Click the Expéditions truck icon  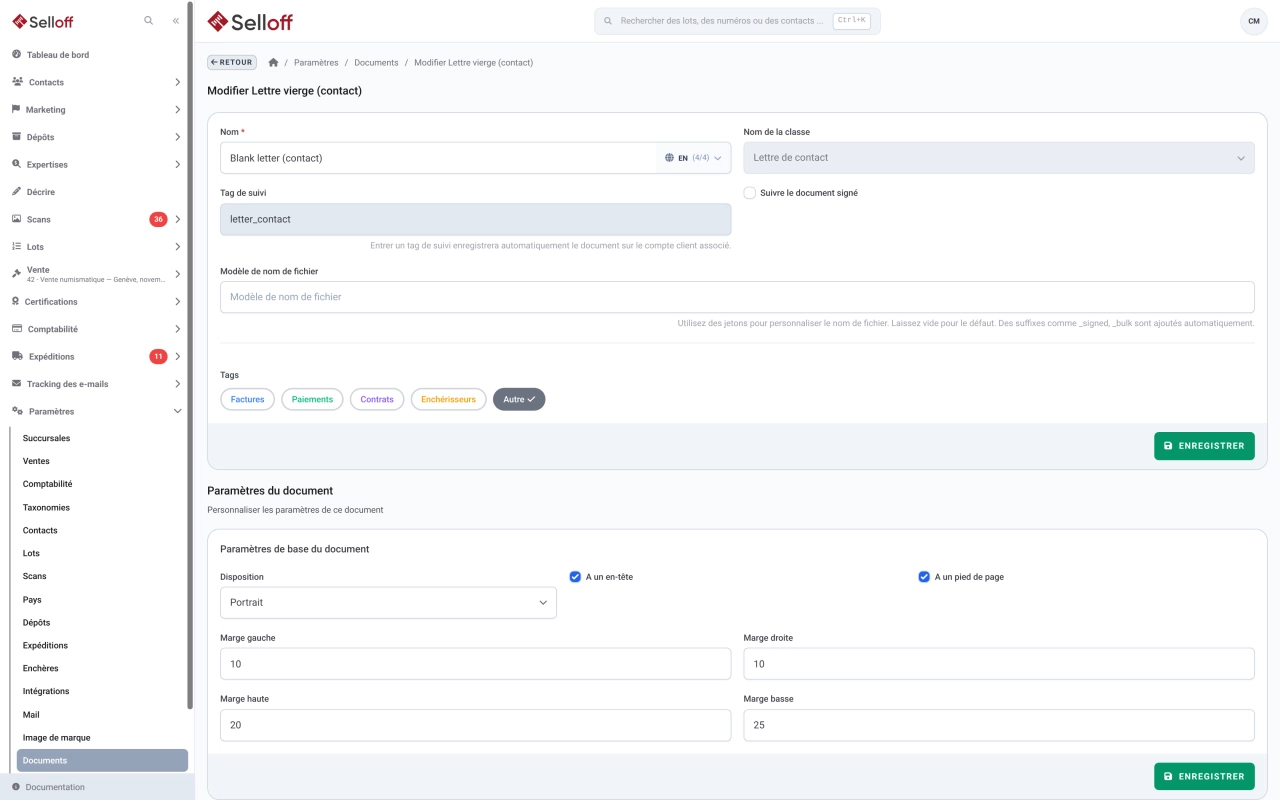click(17, 356)
